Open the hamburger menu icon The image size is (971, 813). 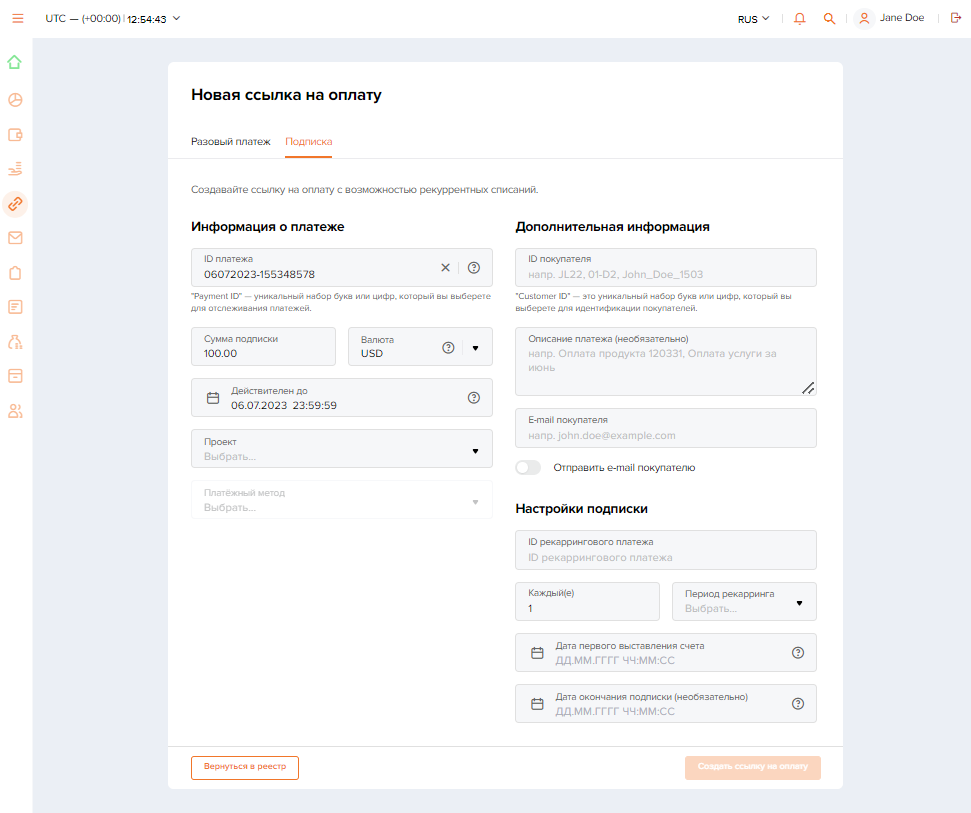pyautogui.click(x=18, y=19)
